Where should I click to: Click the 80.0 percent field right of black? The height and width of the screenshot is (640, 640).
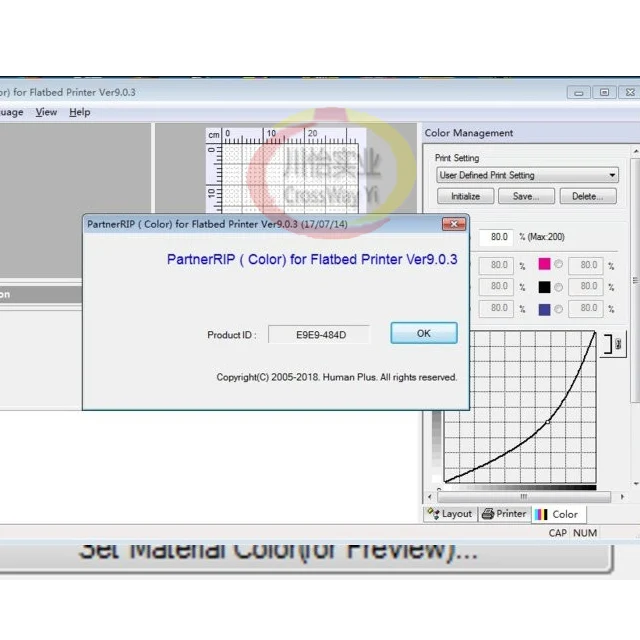coord(585,287)
